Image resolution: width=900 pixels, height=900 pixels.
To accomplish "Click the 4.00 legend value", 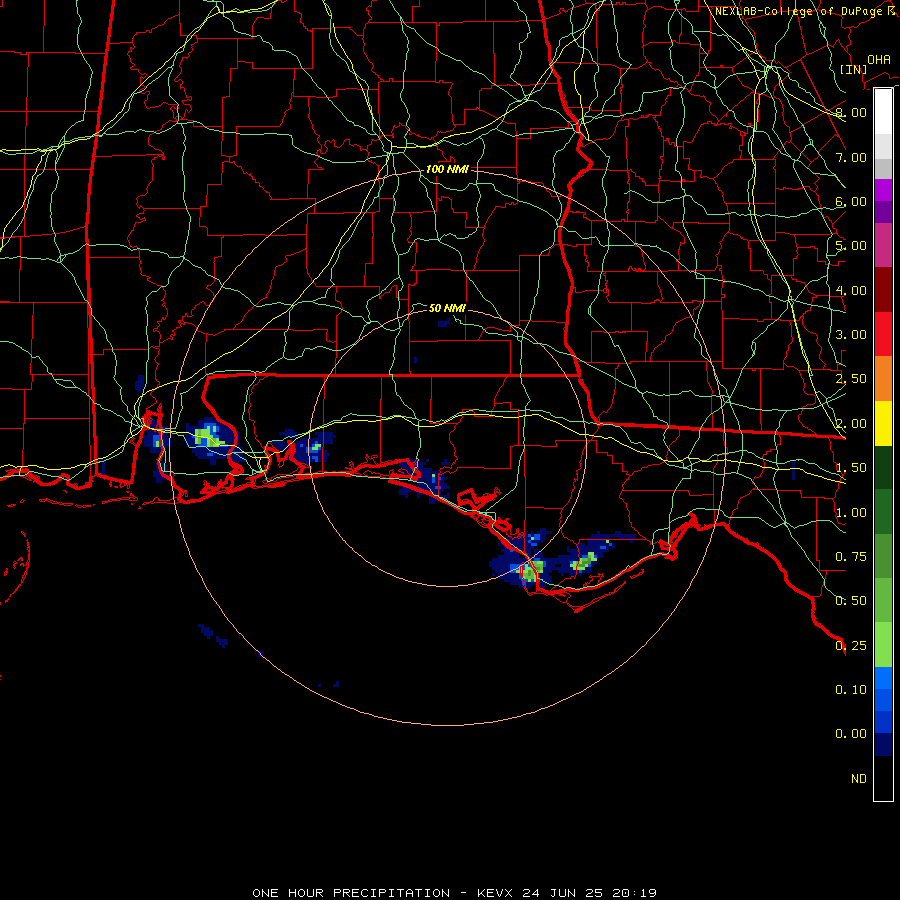I will tap(851, 290).
